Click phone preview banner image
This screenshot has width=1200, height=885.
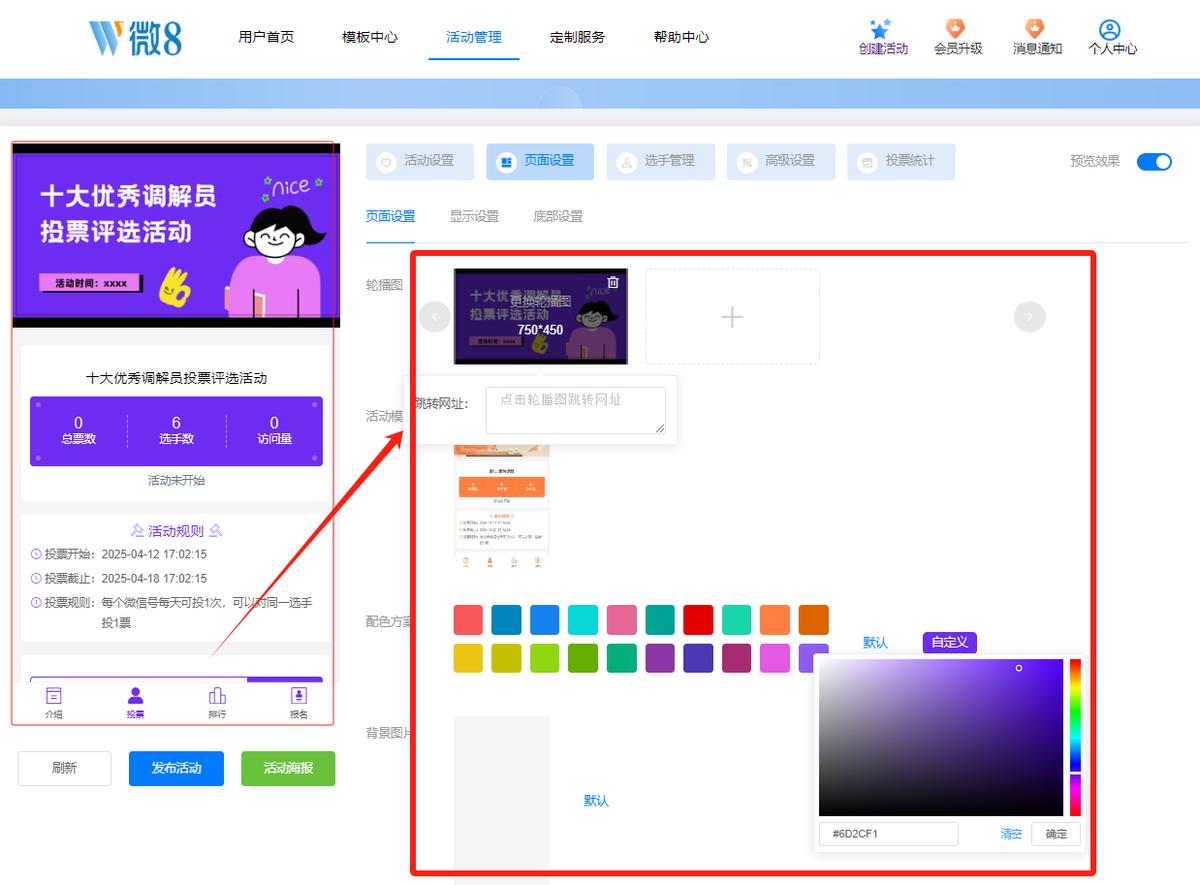click(176, 236)
